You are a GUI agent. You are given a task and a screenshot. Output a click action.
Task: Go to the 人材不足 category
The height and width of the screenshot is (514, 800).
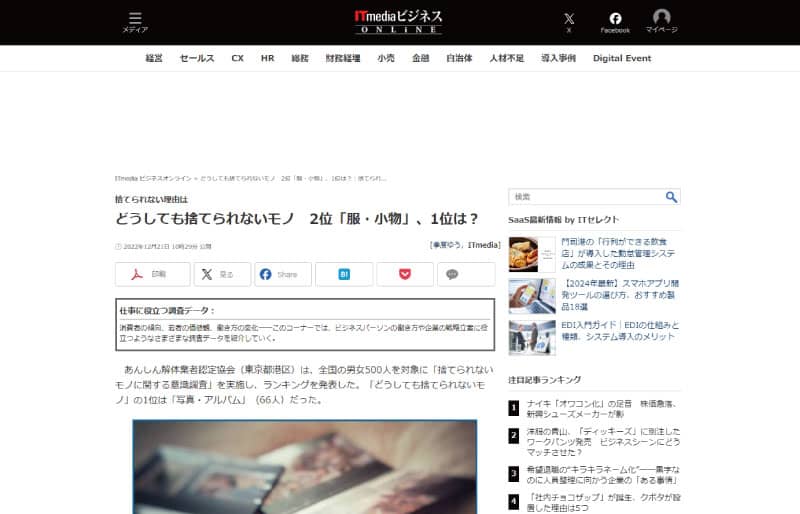(x=506, y=59)
